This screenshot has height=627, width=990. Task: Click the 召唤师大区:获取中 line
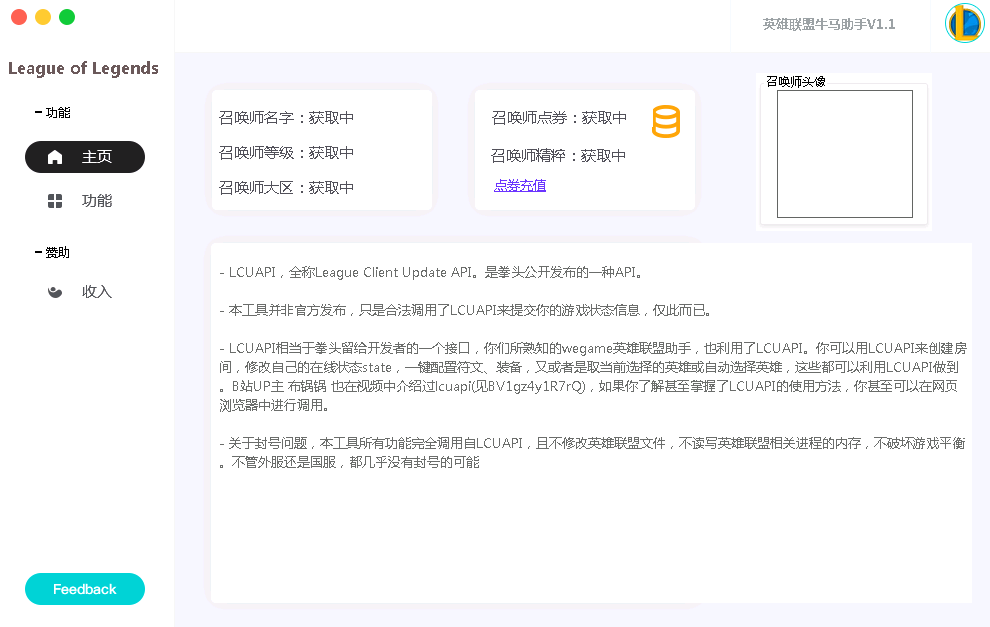(x=286, y=188)
